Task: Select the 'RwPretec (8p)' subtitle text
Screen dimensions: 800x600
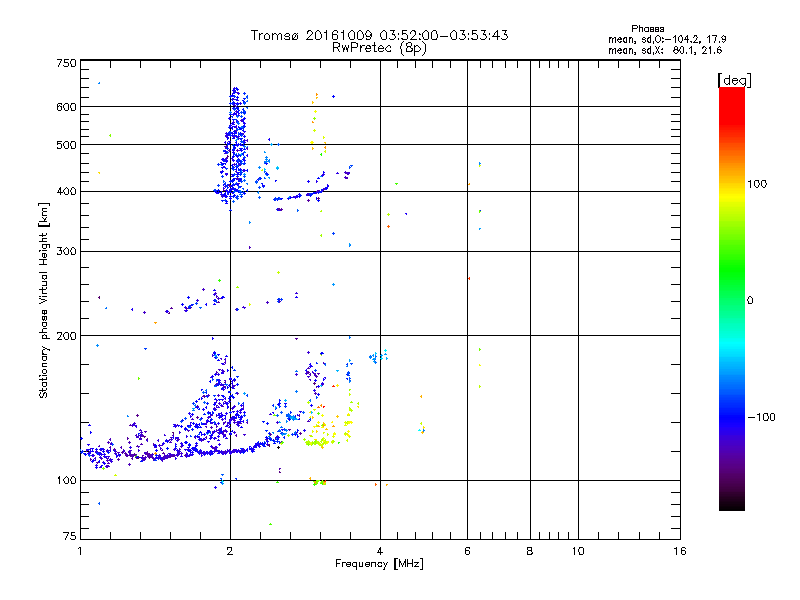Action: tap(379, 48)
